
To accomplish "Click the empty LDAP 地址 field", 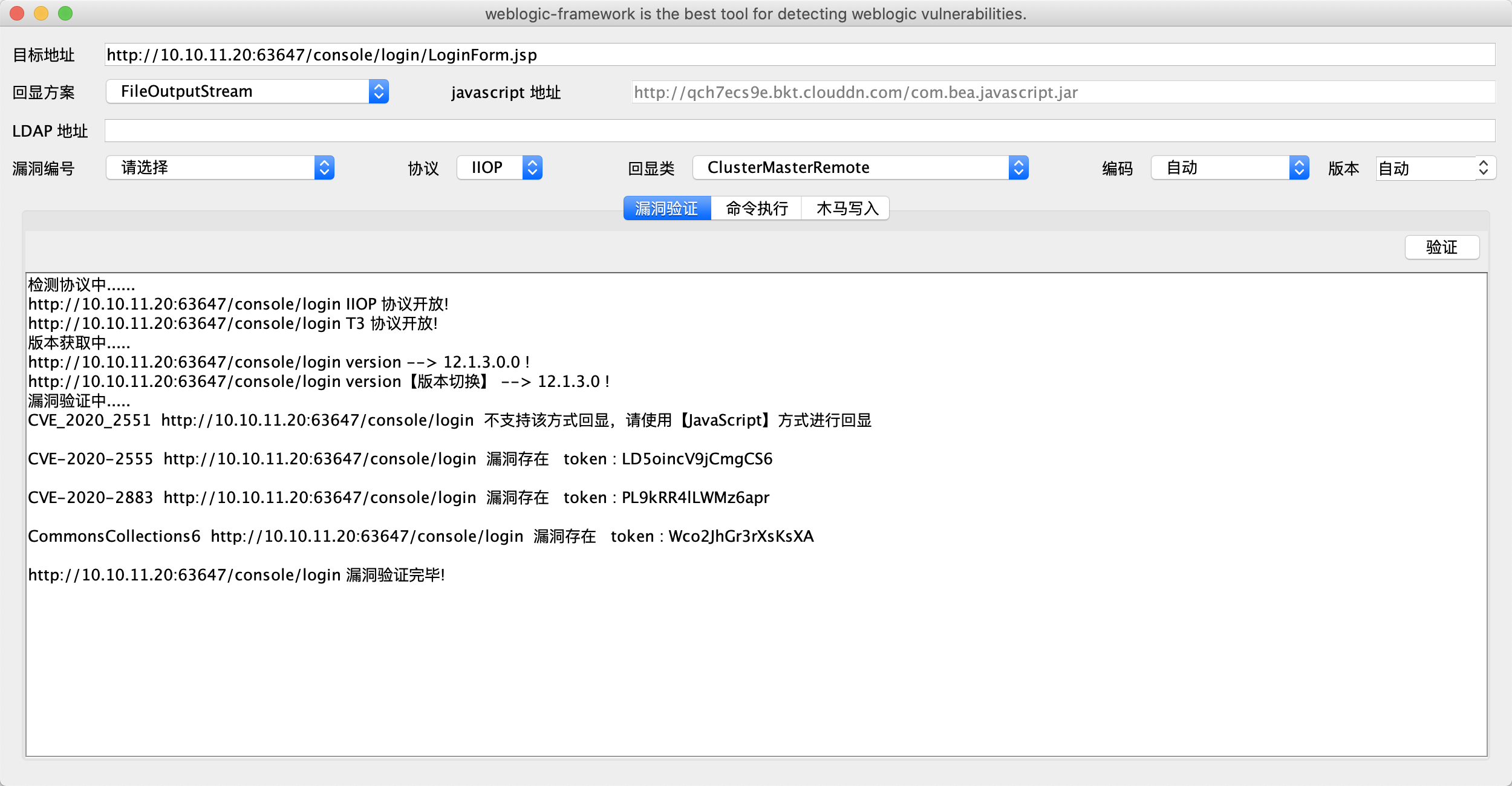I will coord(798,131).
